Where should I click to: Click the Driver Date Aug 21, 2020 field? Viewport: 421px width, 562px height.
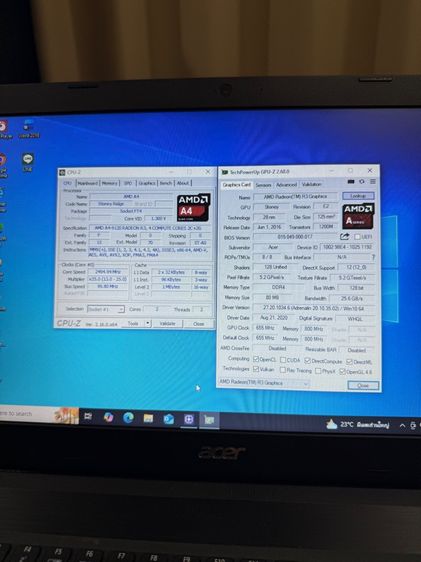(274, 318)
